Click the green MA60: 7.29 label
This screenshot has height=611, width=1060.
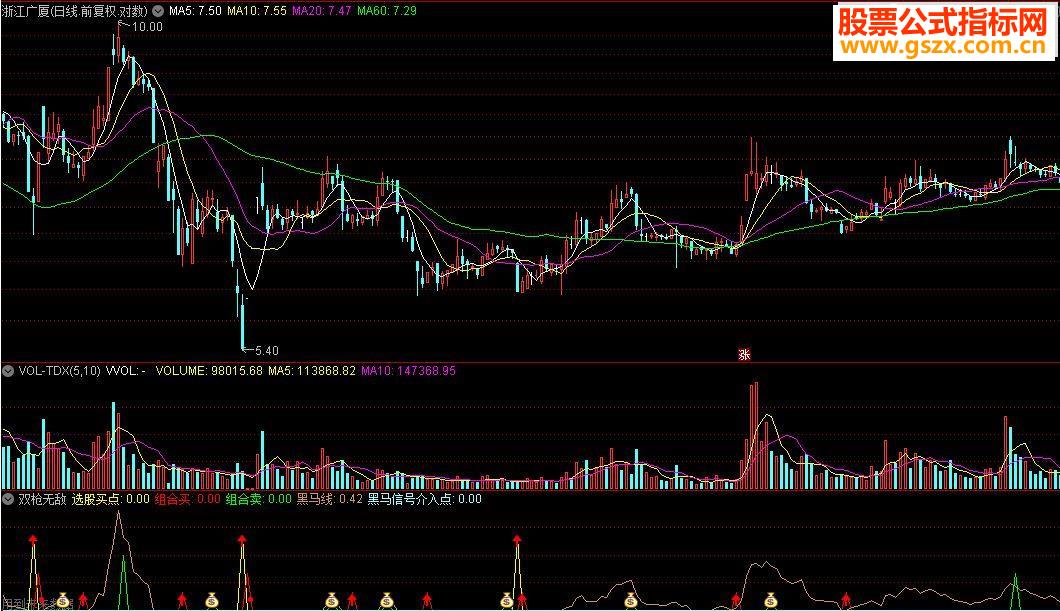[387, 11]
